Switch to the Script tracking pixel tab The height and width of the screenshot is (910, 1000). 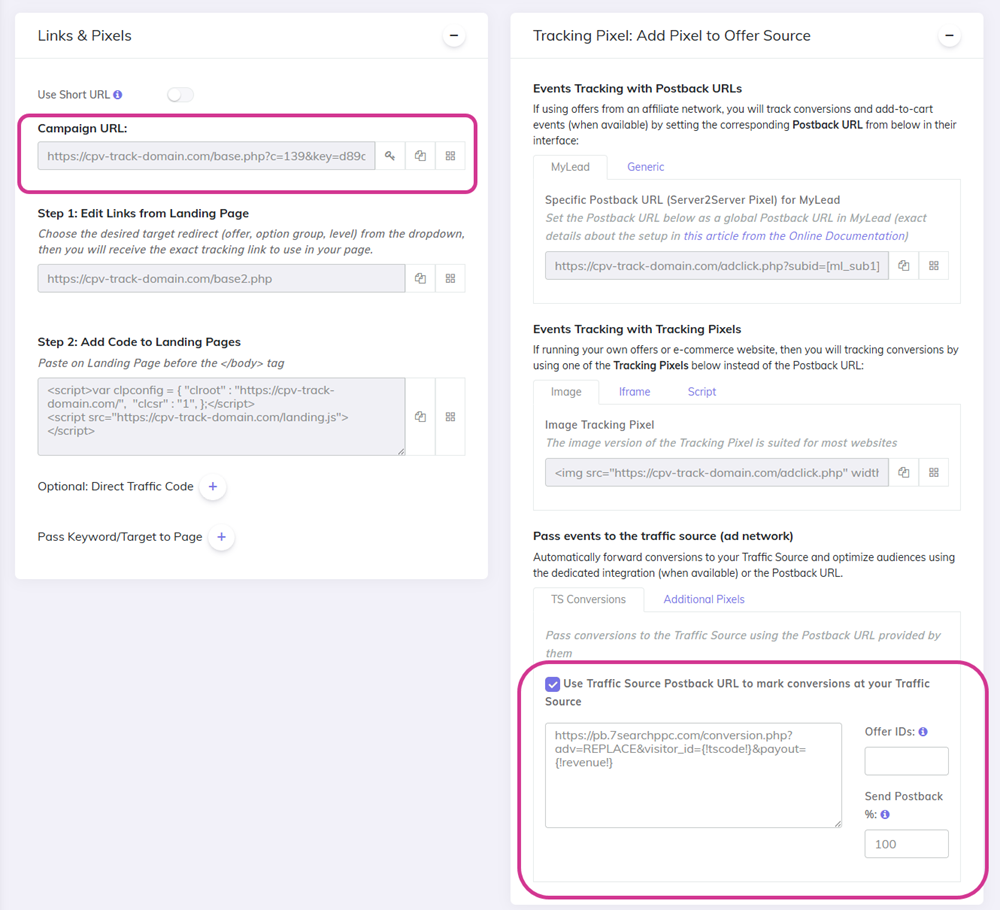[702, 392]
